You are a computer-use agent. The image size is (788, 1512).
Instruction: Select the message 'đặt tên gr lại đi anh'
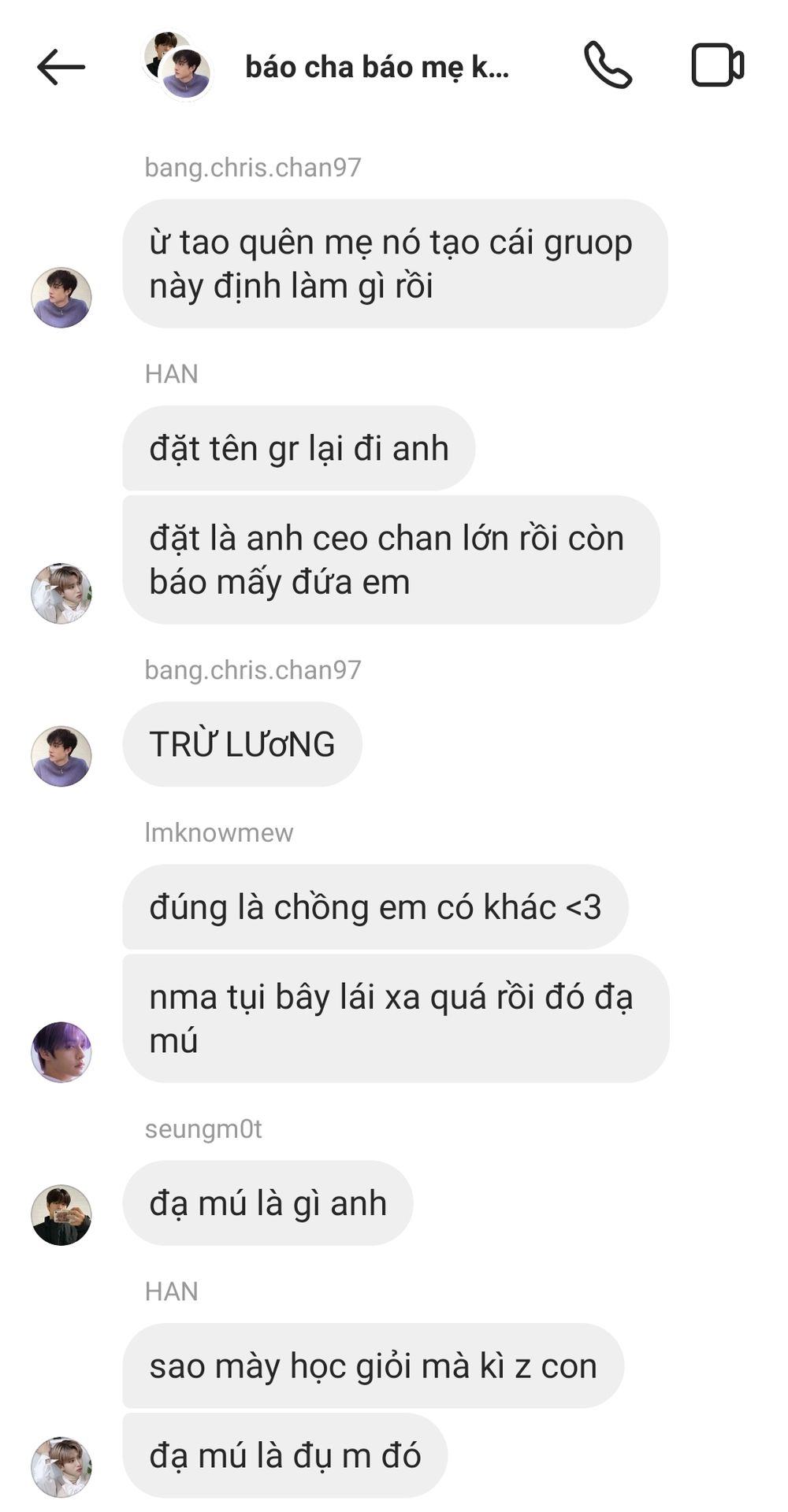(299, 448)
